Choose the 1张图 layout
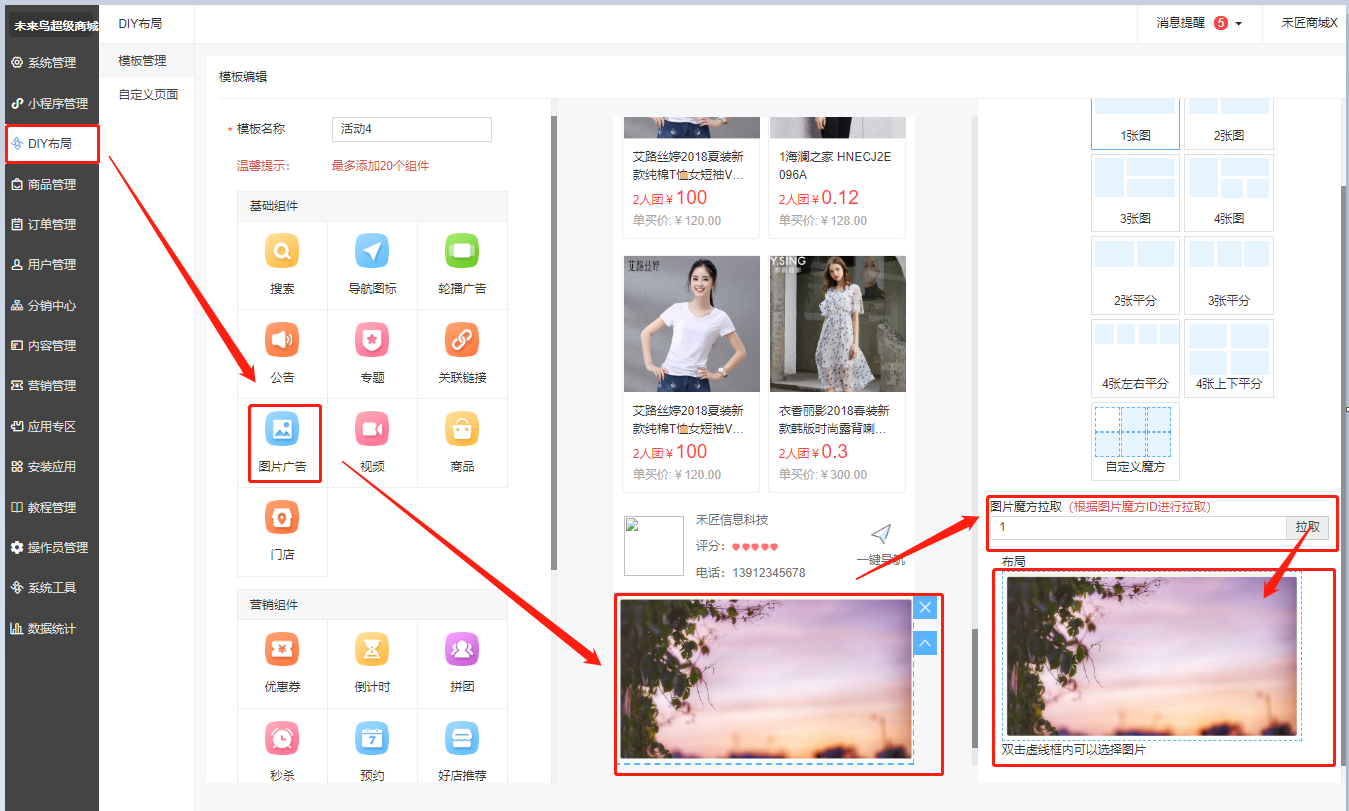This screenshot has width=1349, height=811. tap(1135, 123)
